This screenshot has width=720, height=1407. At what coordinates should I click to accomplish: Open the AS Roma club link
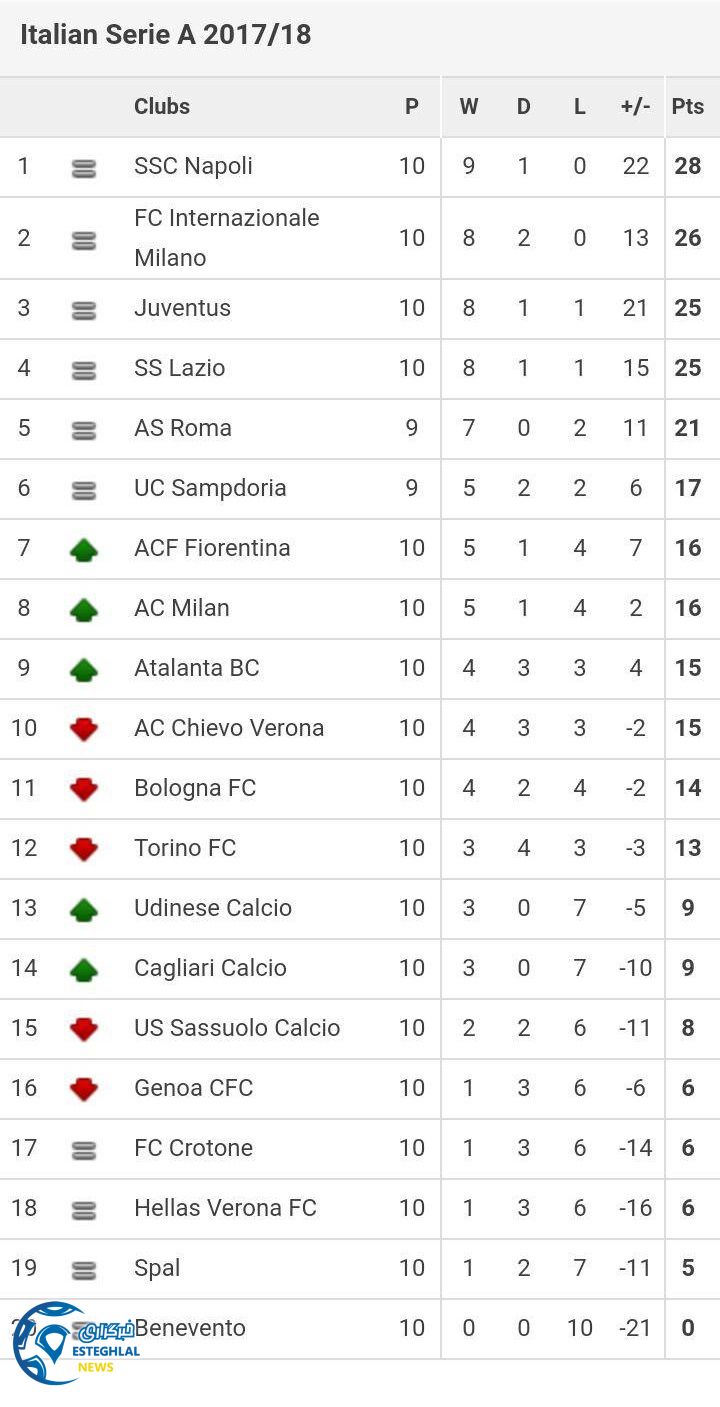pyautogui.click(x=183, y=428)
